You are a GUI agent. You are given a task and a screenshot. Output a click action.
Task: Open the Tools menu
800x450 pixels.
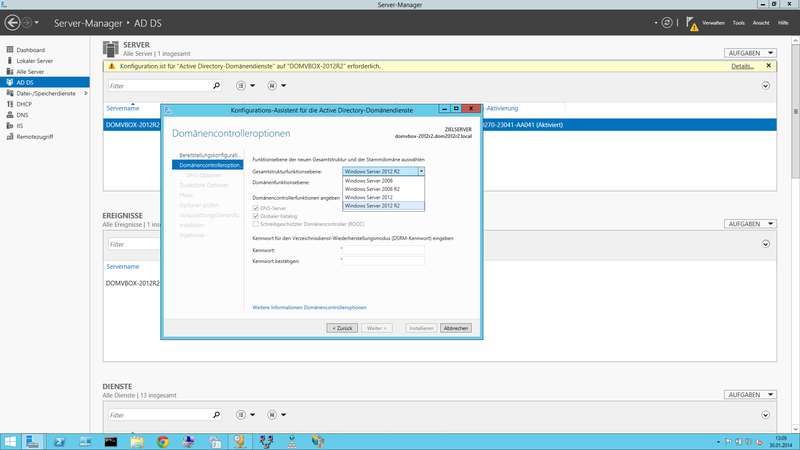click(738, 22)
